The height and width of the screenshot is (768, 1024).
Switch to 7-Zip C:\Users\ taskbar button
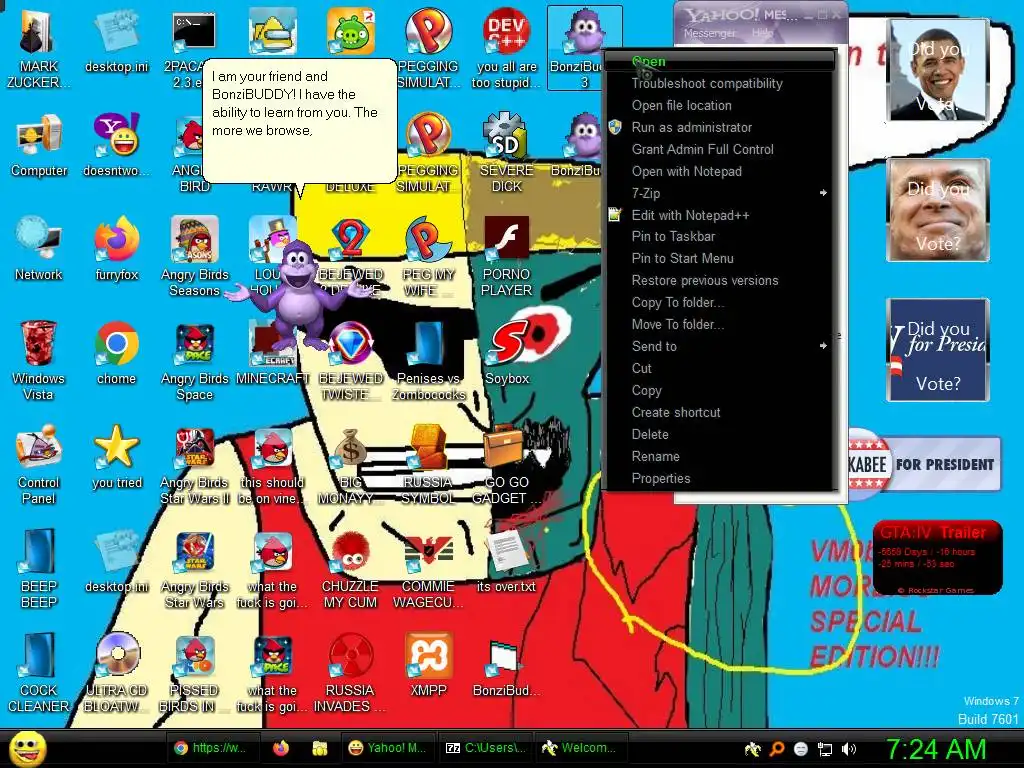coord(485,748)
